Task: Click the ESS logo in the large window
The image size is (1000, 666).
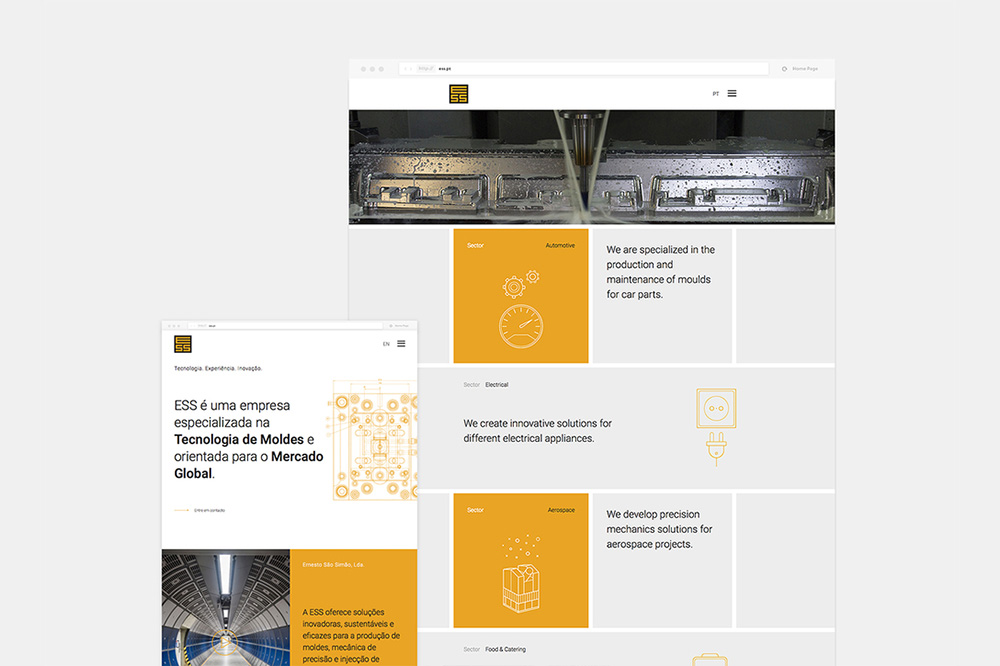Action: point(459,94)
